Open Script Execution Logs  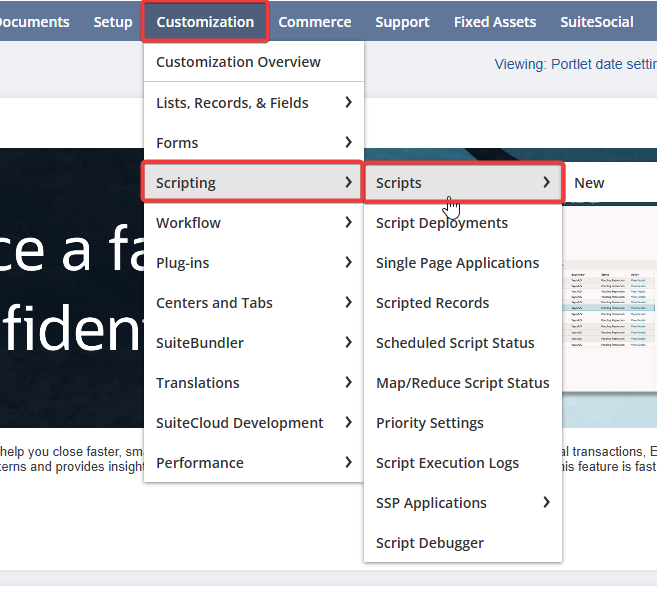click(x=463, y=463)
